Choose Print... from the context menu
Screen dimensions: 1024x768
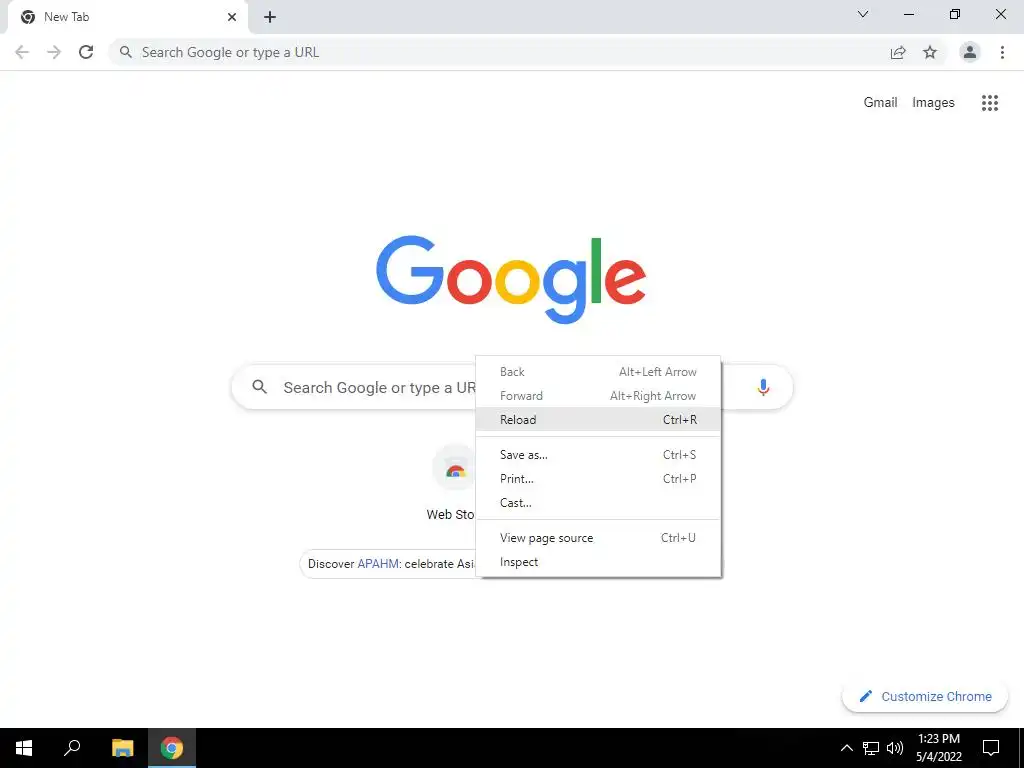598,479
